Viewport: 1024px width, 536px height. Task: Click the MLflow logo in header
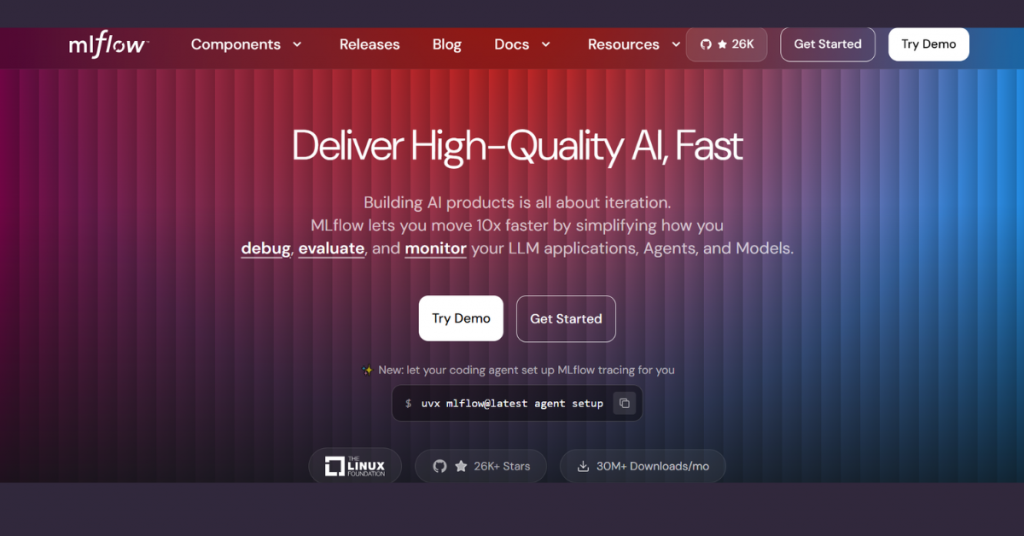pyautogui.click(x=108, y=44)
